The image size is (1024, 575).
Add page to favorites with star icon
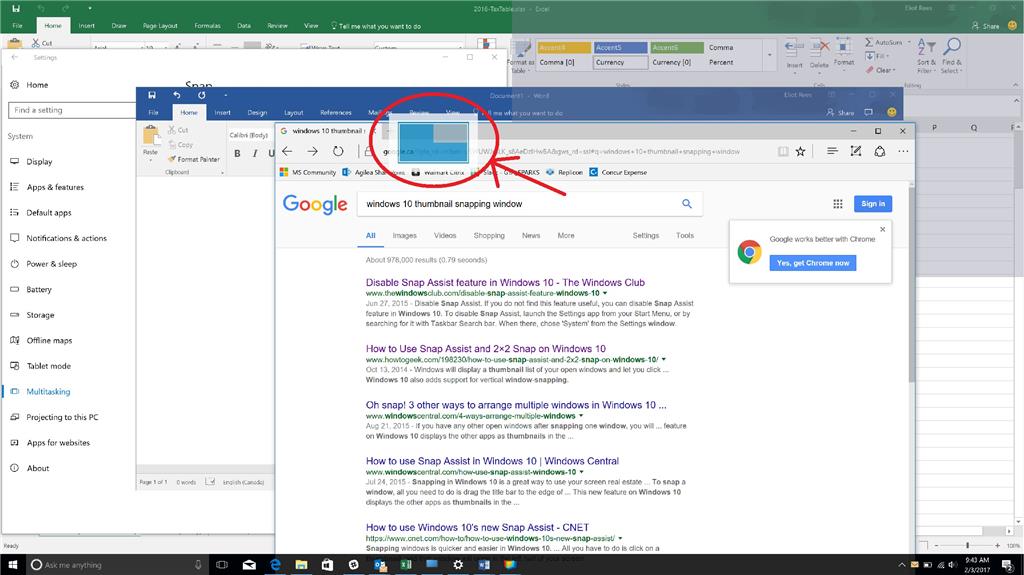click(801, 152)
